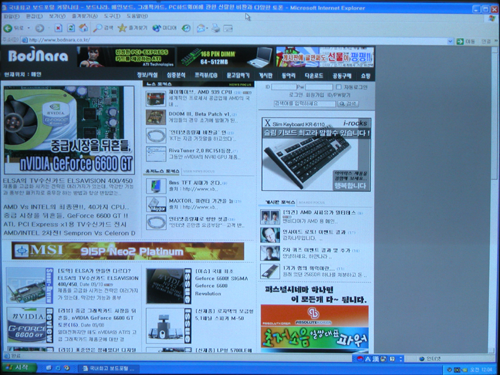The image size is (500, 375).
Task: Open the Help menu
Action: click(137, 16)
